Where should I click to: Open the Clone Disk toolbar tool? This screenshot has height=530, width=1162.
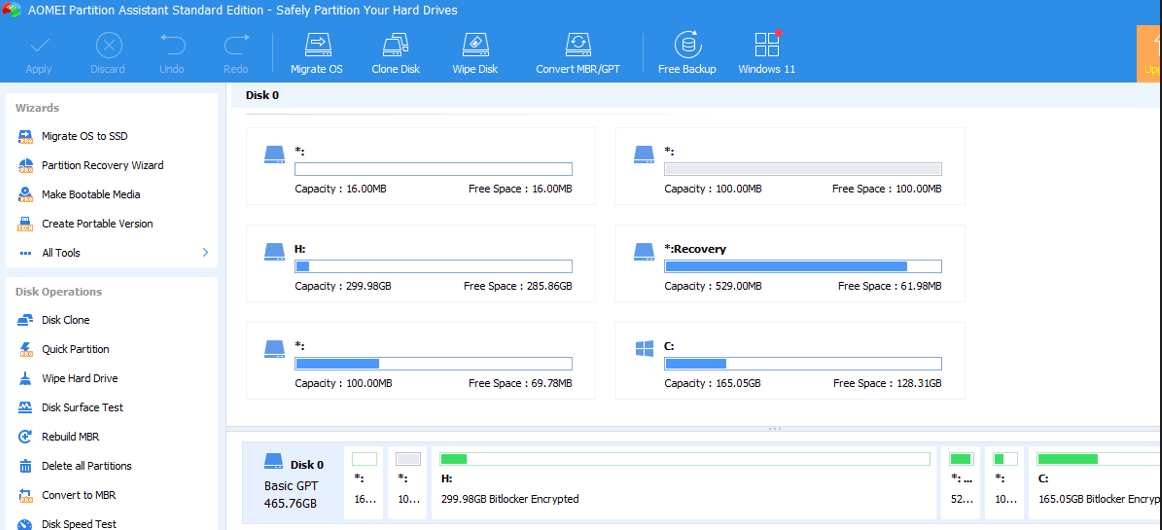click(396, 53)
